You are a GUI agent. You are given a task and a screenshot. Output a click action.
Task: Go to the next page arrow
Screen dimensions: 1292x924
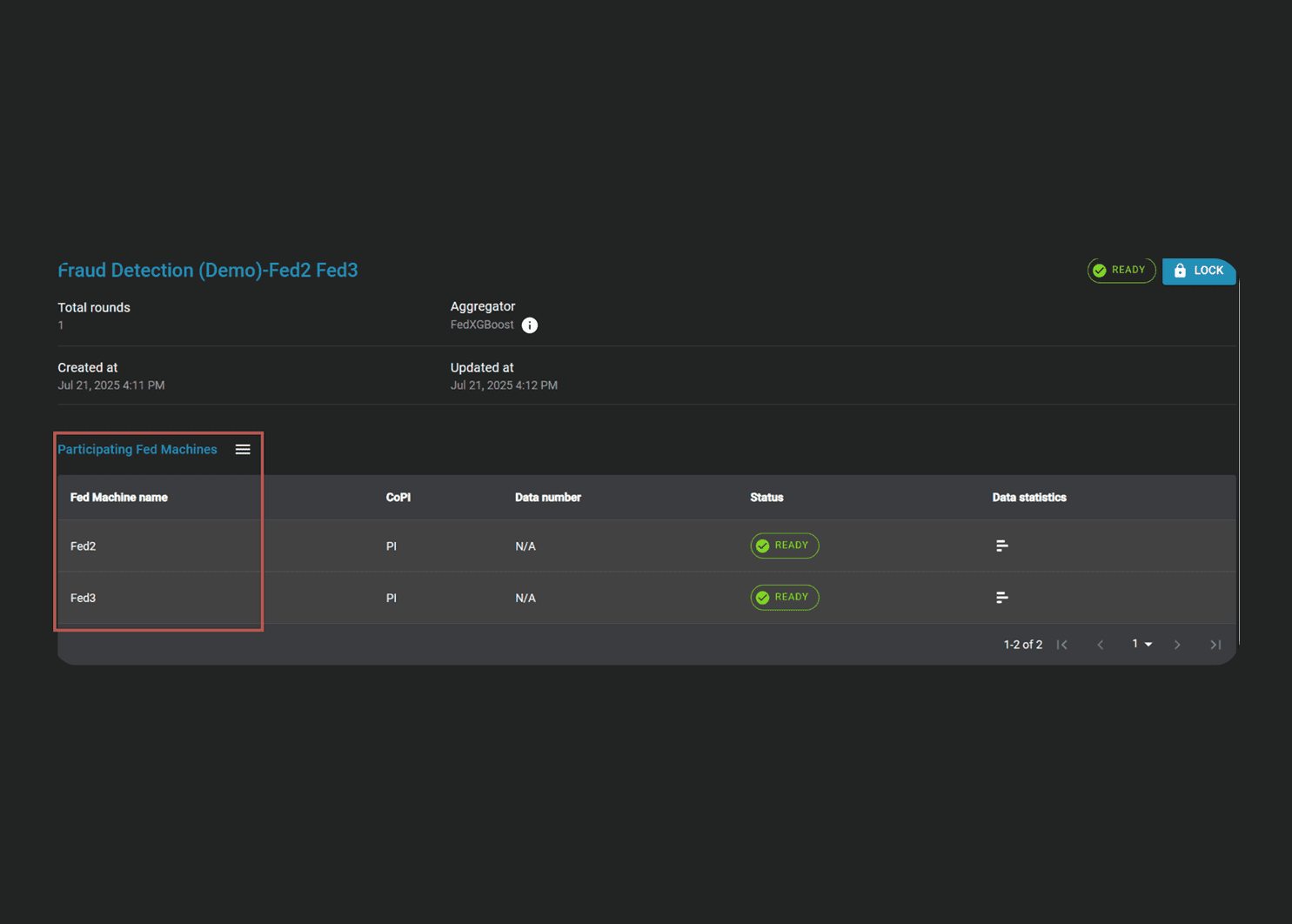click(x=1177, y=645)
